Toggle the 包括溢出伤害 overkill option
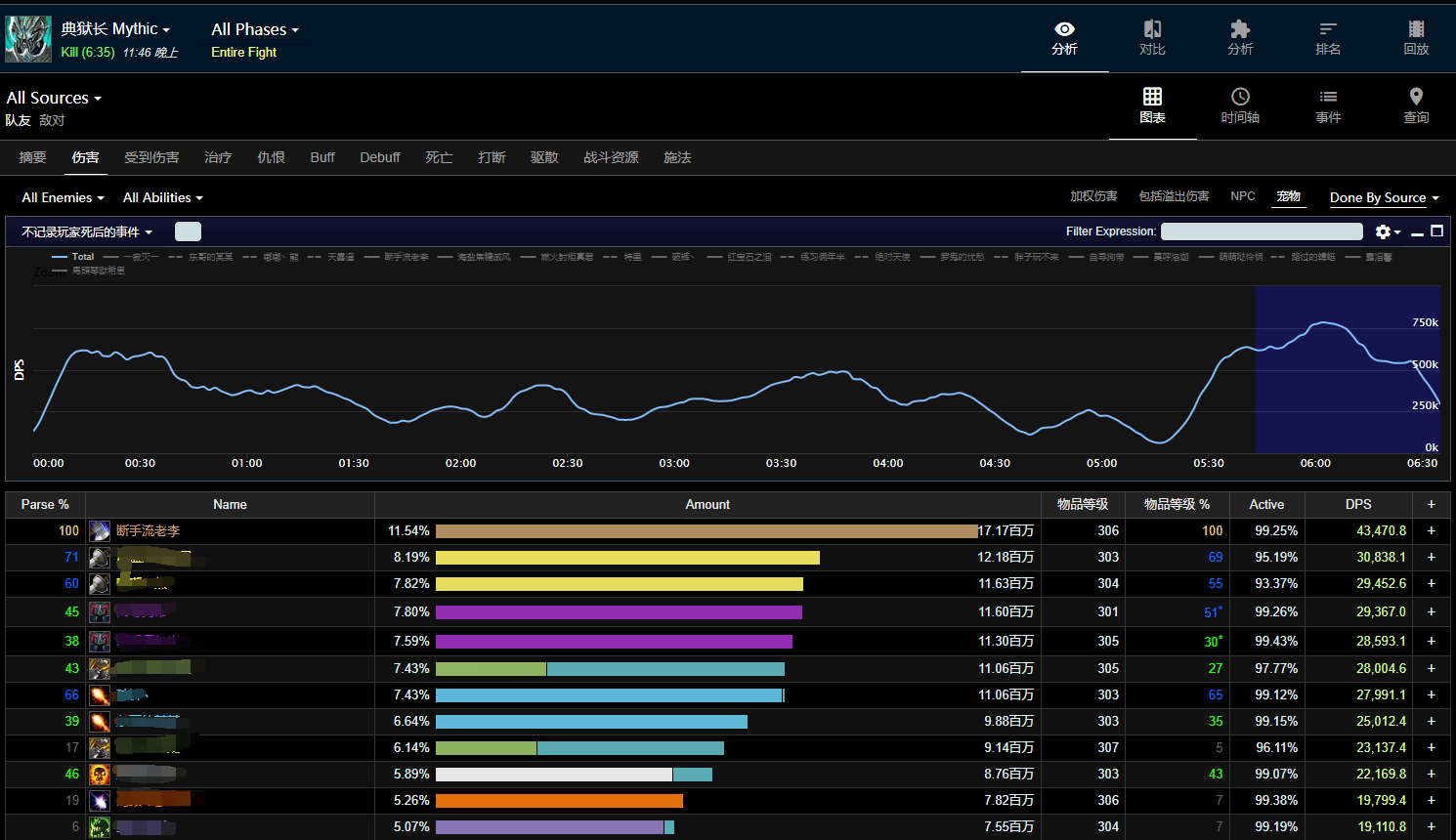 [x=1174, y=196]
